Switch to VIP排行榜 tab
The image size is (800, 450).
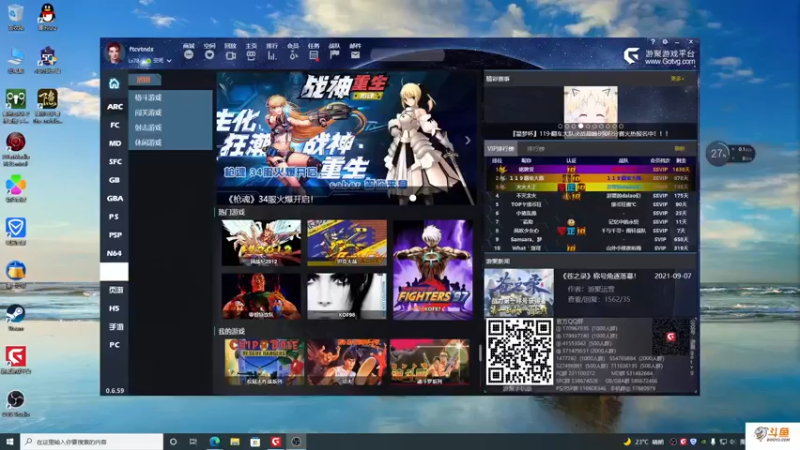click(501, 149)
